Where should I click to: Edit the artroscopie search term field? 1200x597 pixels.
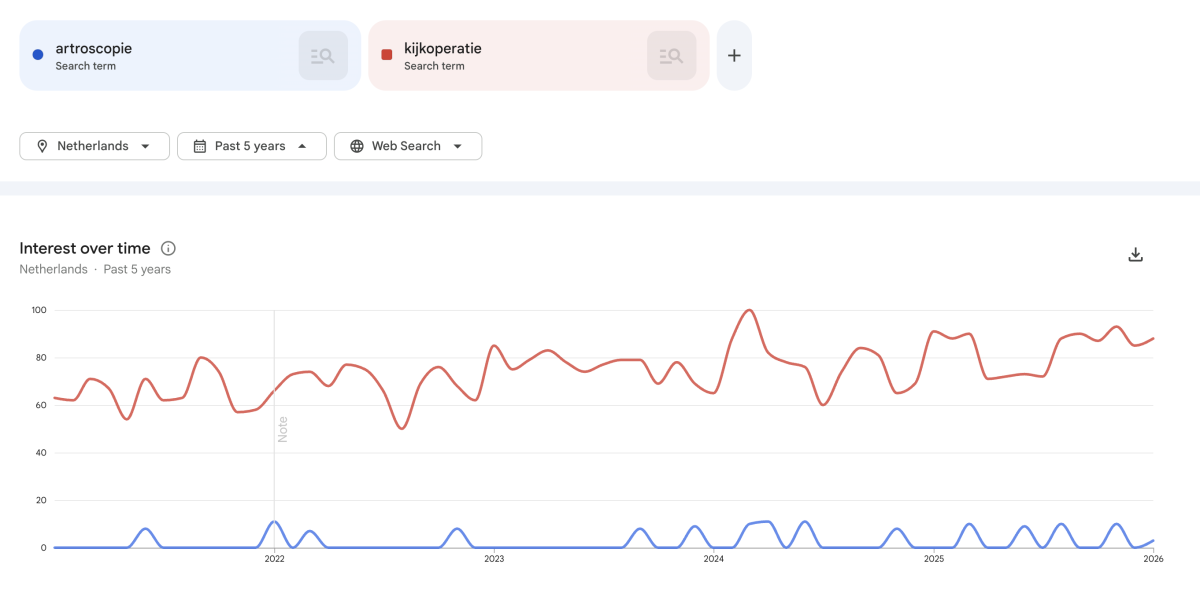tap(94, 48)
